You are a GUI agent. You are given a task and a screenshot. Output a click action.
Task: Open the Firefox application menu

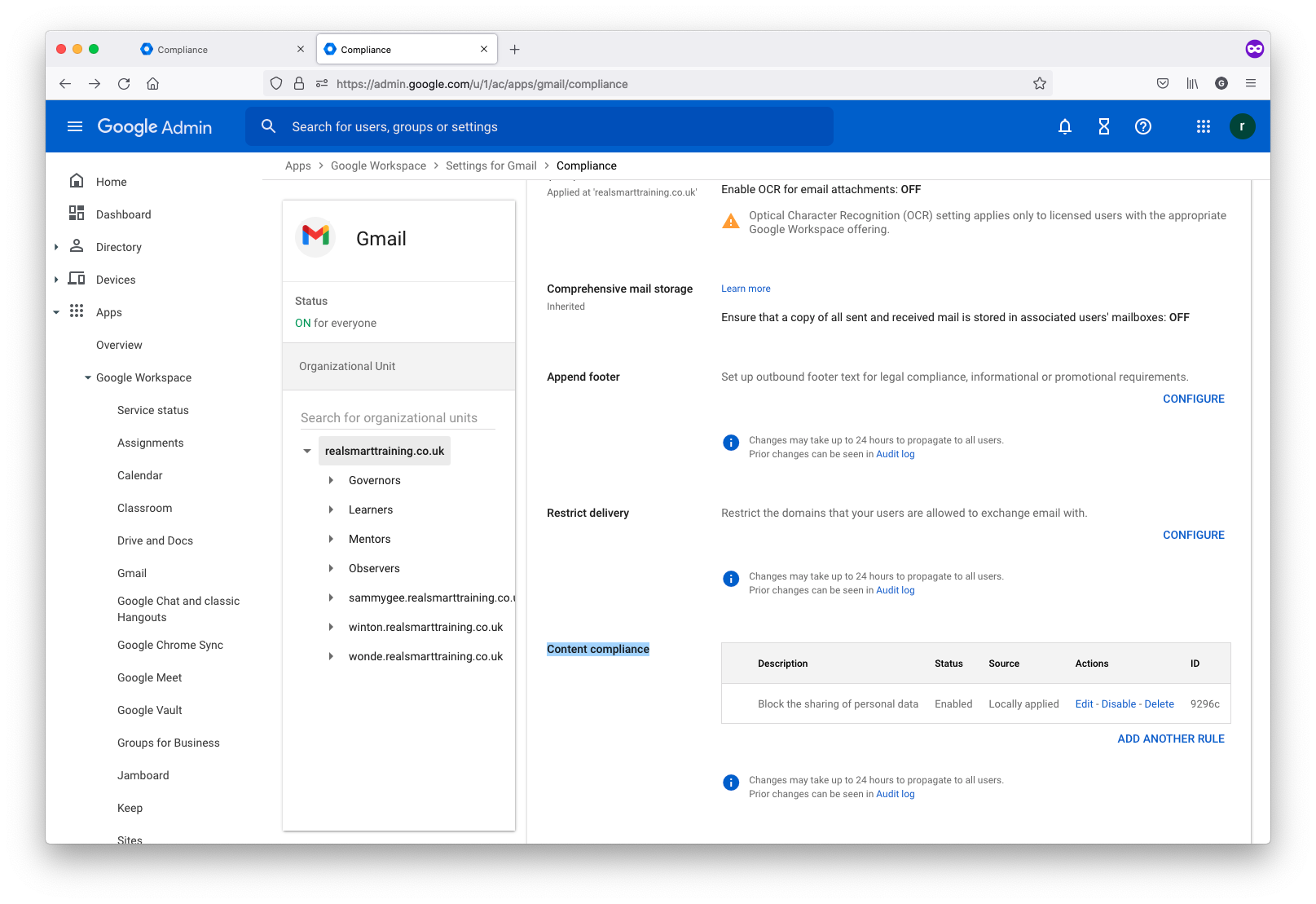click(x=1251, y=83)
